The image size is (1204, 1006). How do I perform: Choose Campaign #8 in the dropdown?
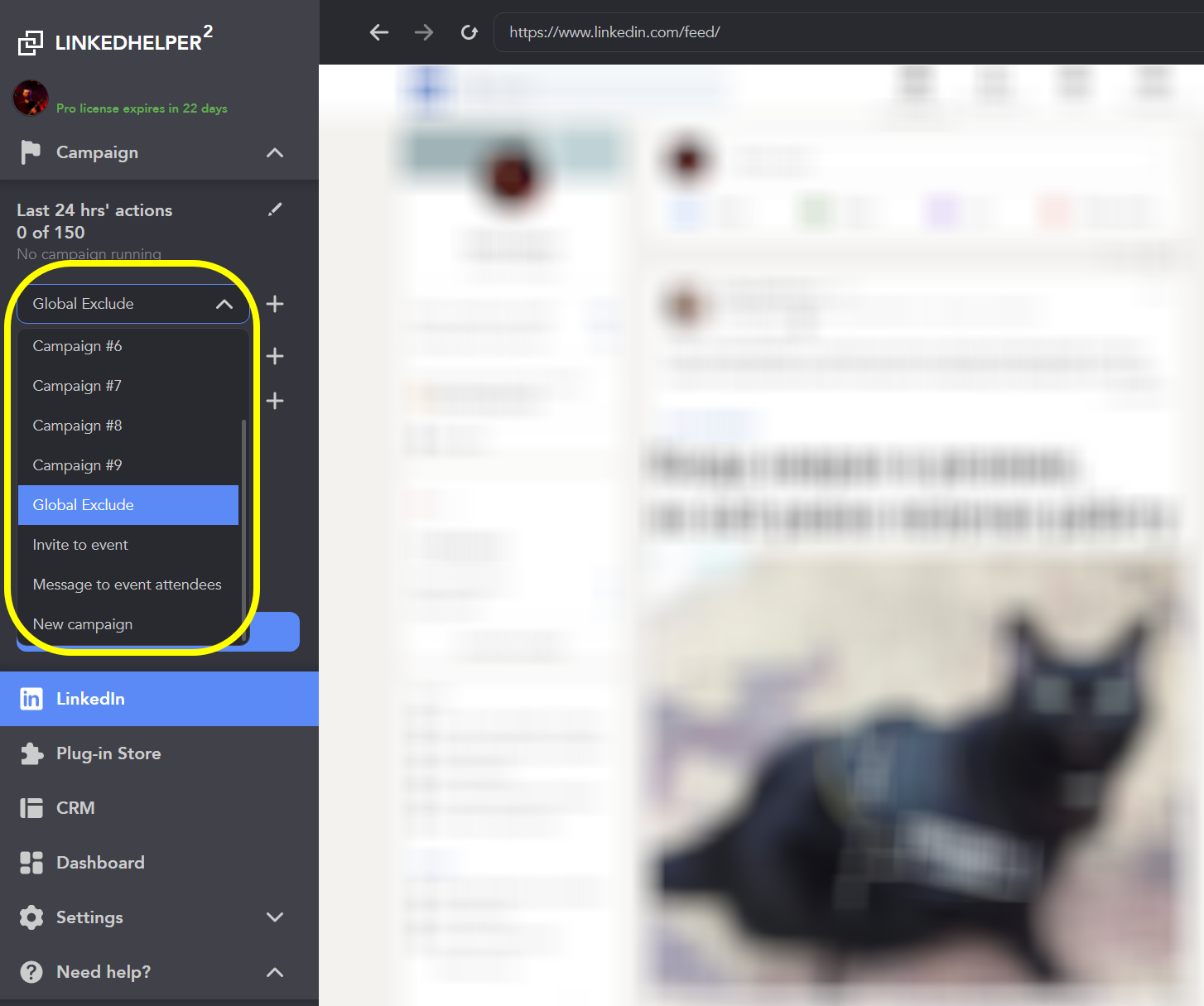coord(128,426)
